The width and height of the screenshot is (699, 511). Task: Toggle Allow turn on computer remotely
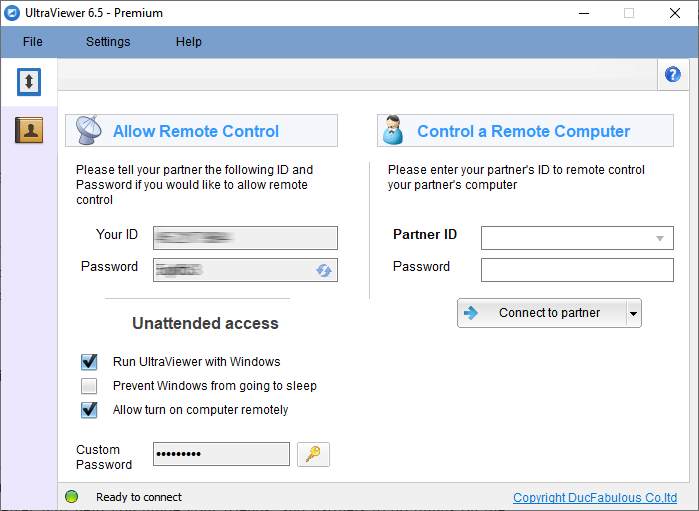coord(90,410)
